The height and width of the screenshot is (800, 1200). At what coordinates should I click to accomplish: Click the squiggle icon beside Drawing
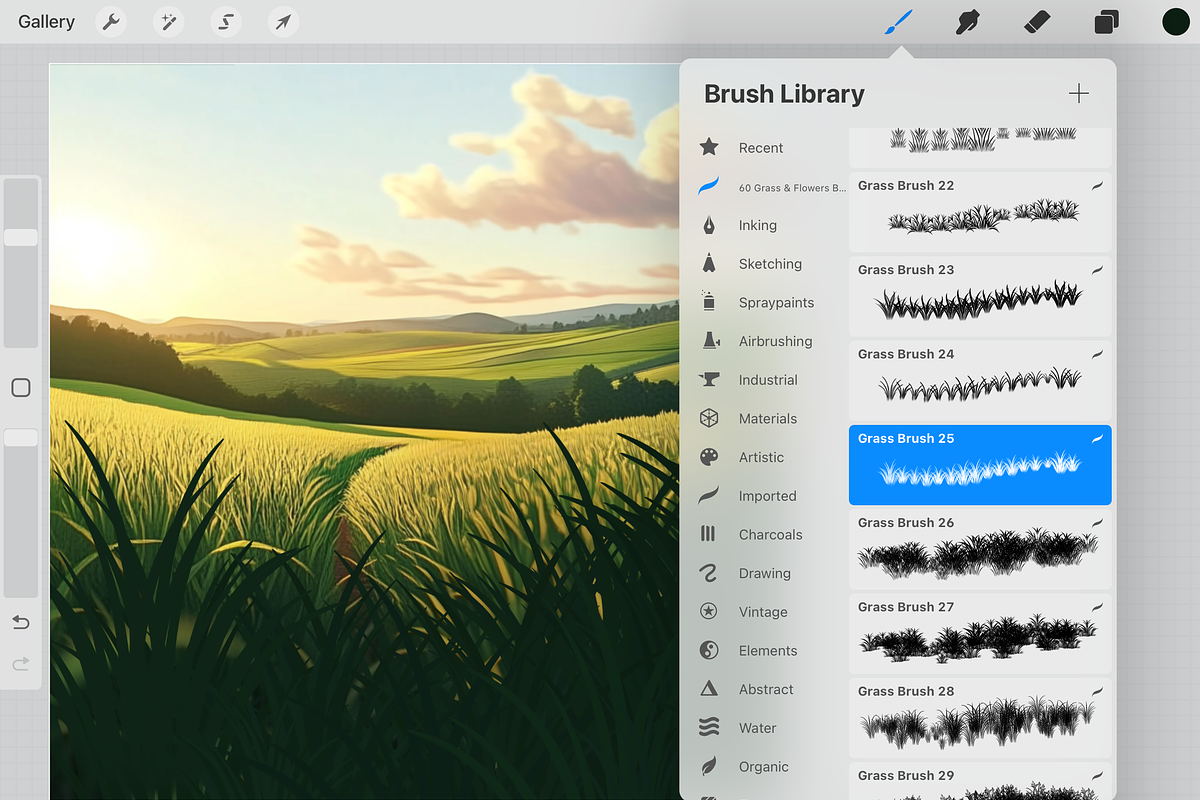pos(708,573)
